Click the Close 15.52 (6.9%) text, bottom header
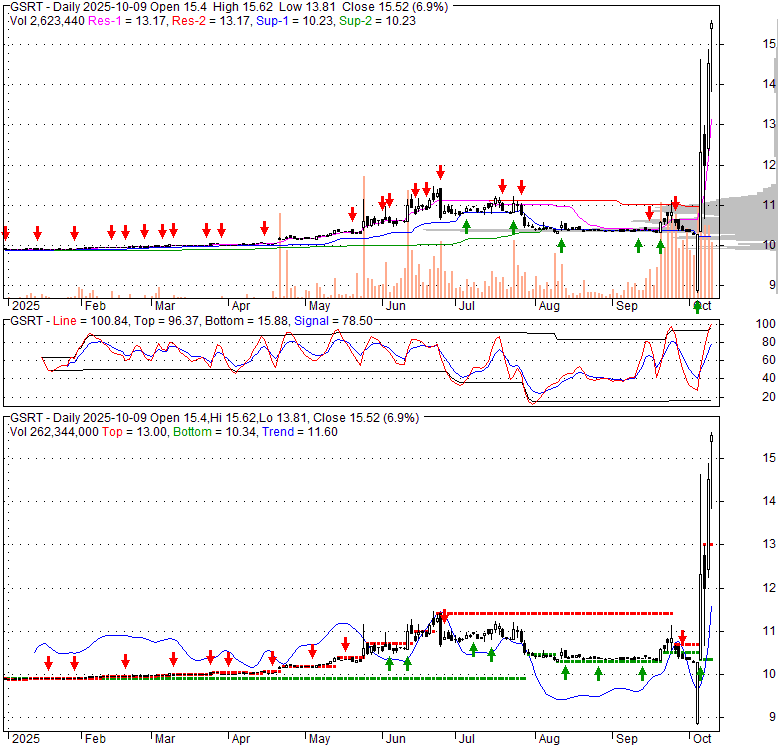The width and height of the screenshot is (780, 745). click(x=366, y=418)
